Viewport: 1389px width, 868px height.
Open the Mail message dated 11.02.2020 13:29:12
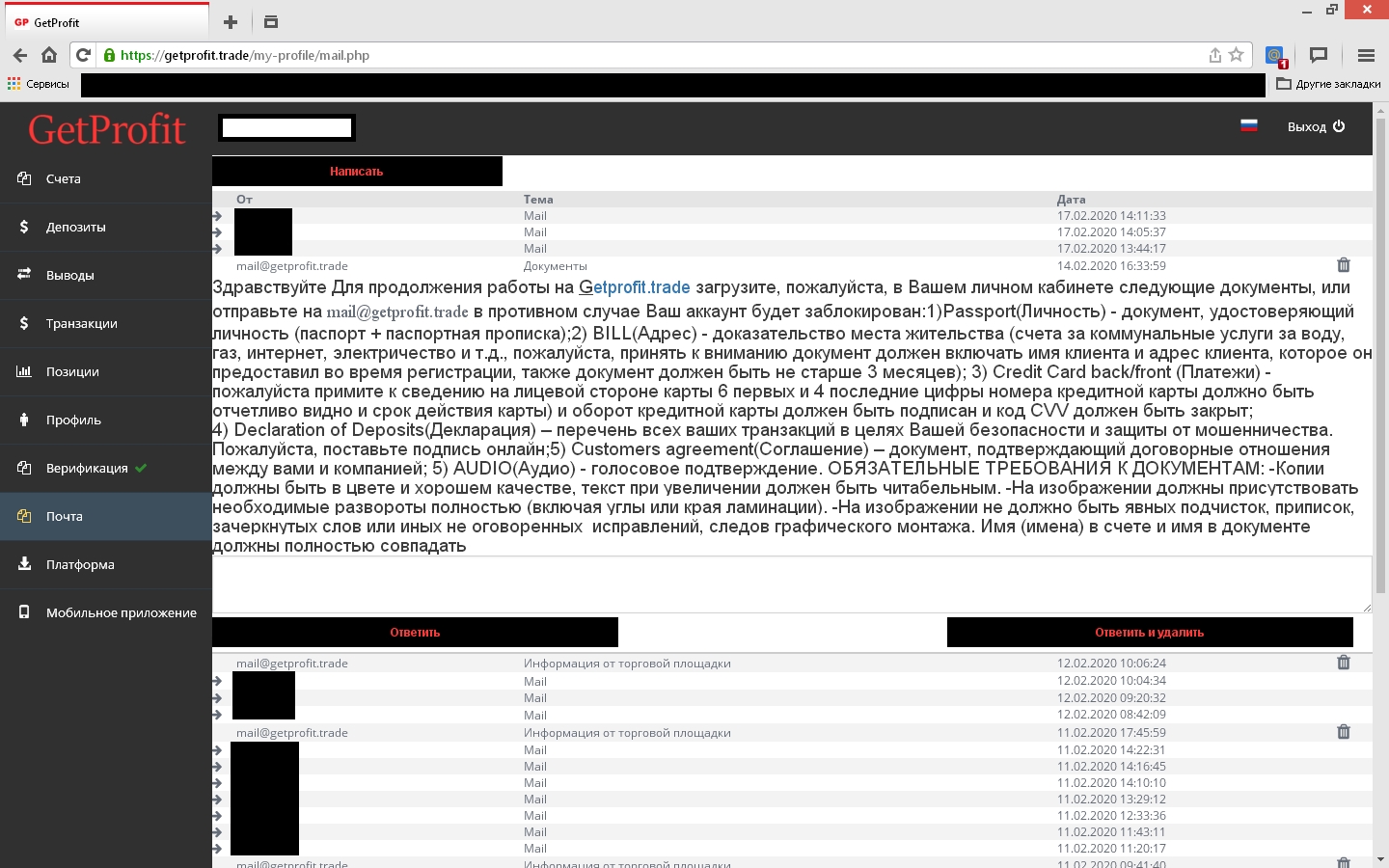tap(792, 800)
